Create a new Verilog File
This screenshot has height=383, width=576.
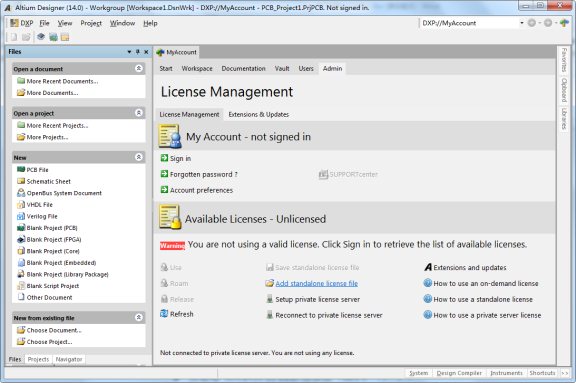point(37,216)
